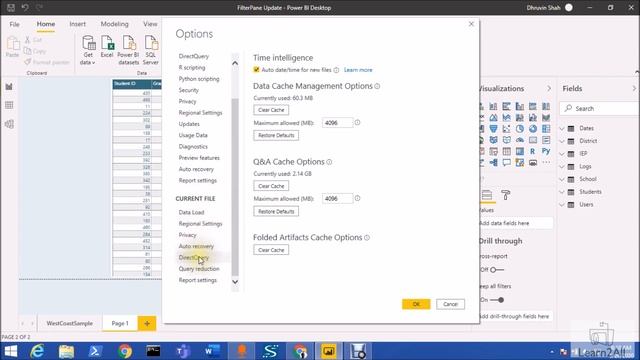The width and height of the screenshot is (640, 360).
Task: Expand the Students table in Fields
Action: coord(562,192)
